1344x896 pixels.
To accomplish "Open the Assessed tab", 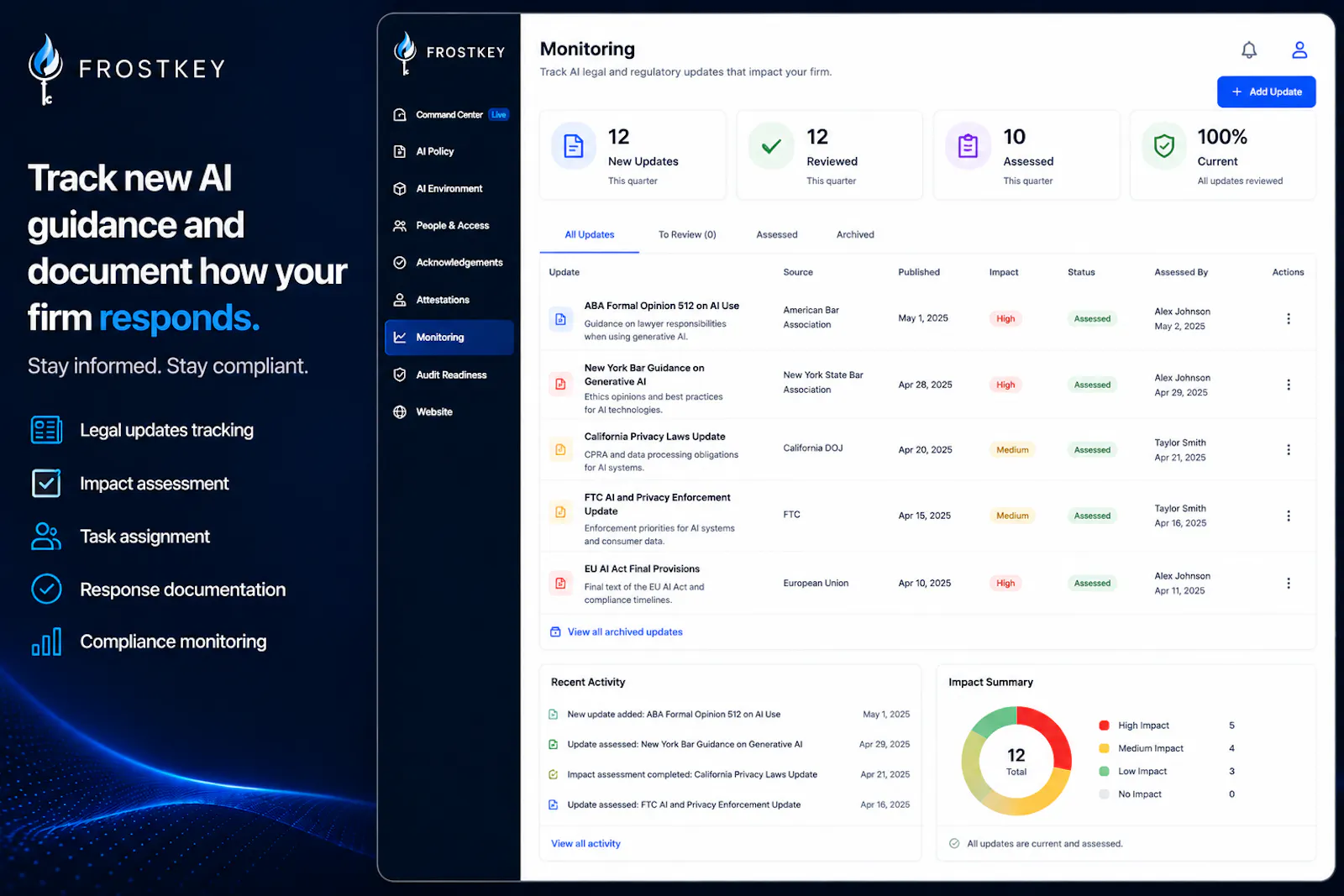I will click(777, 234).
